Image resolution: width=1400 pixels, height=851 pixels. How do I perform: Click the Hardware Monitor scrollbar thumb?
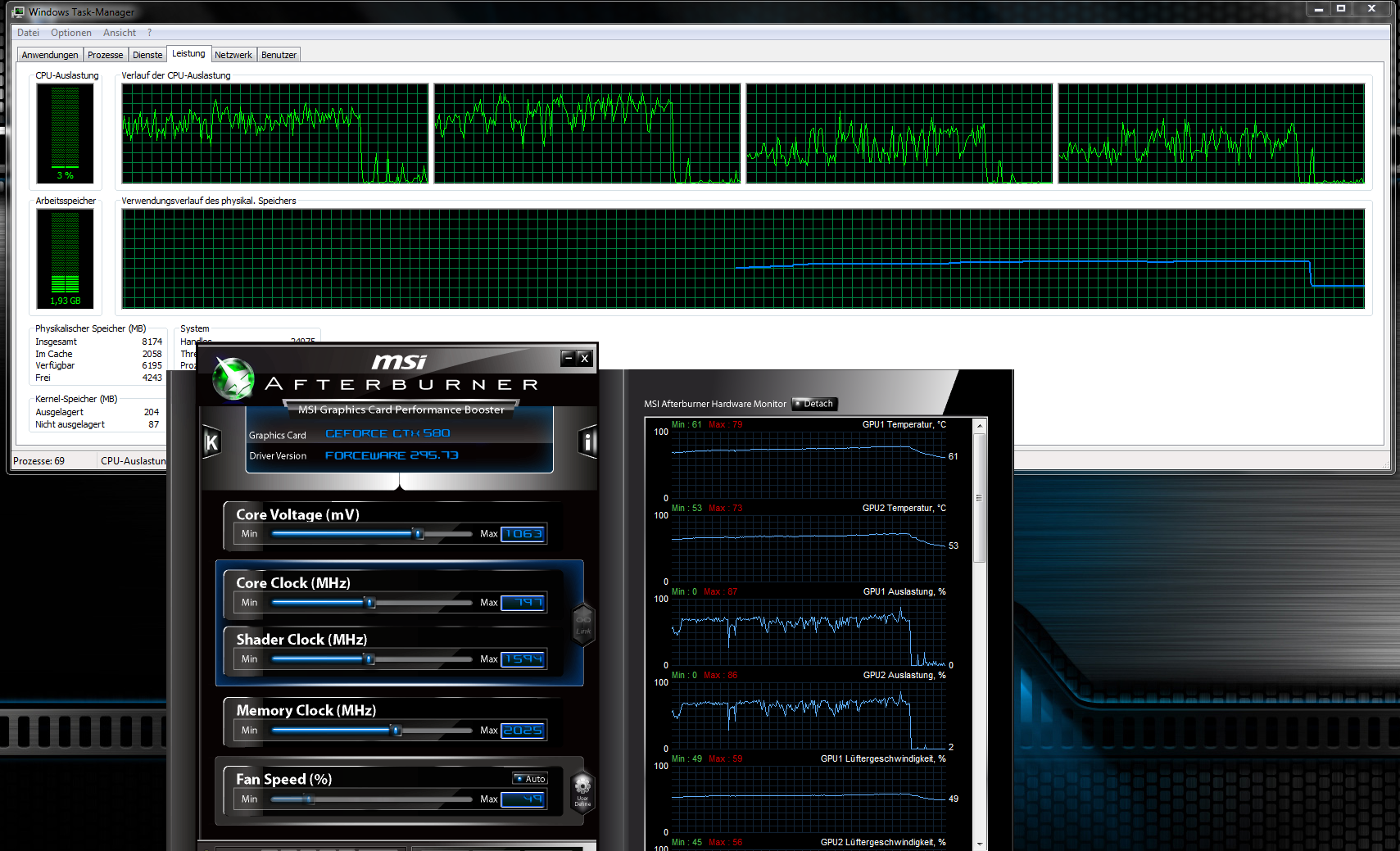[979, 498]
